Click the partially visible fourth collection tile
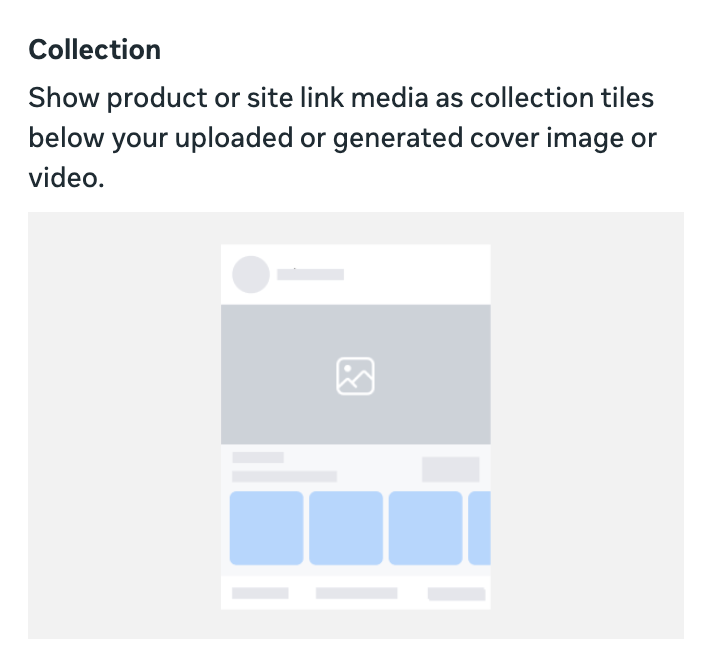Viewport: 712px width, 664px height. [480, 528]
